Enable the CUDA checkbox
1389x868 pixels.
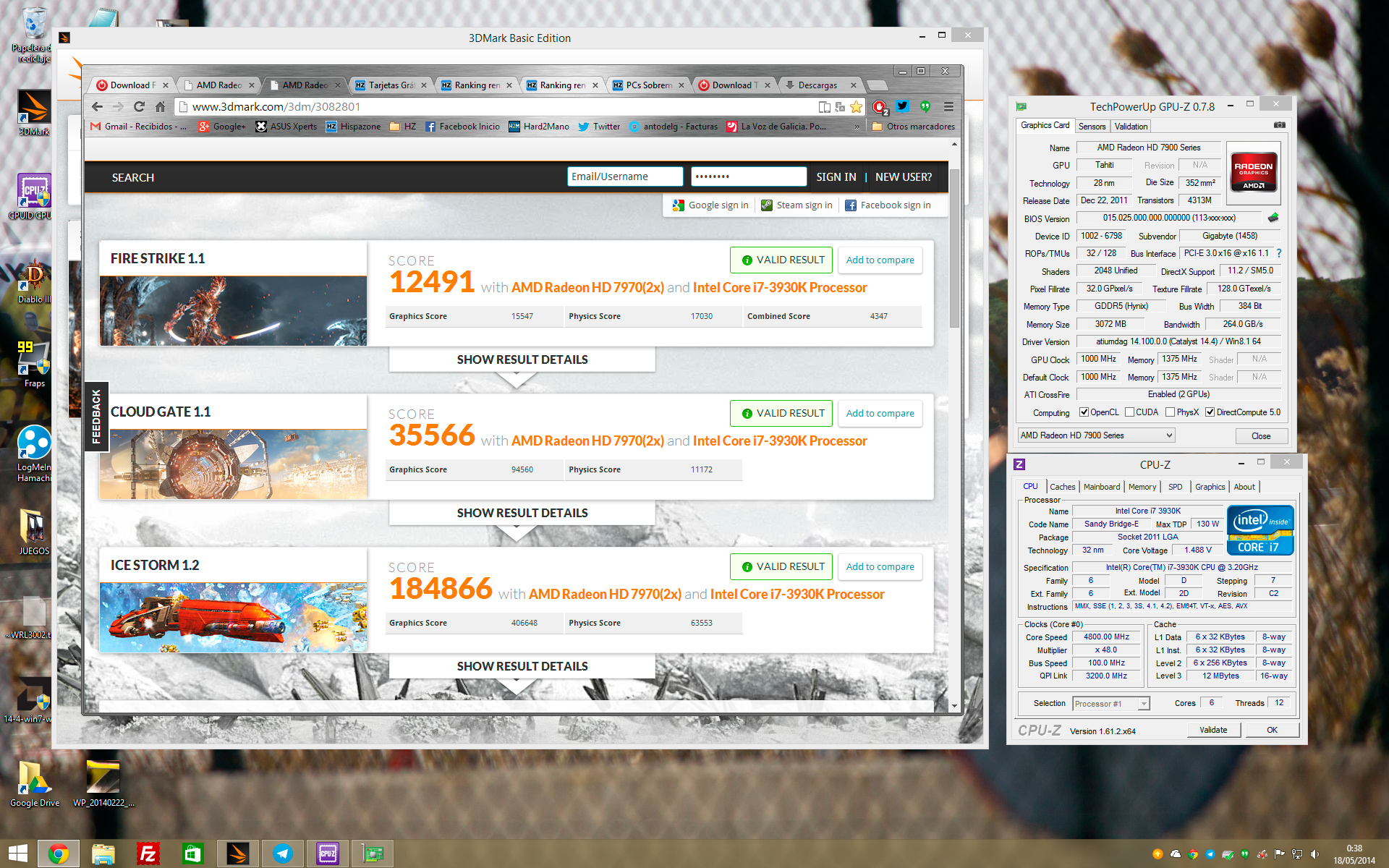coord(1129,412)
